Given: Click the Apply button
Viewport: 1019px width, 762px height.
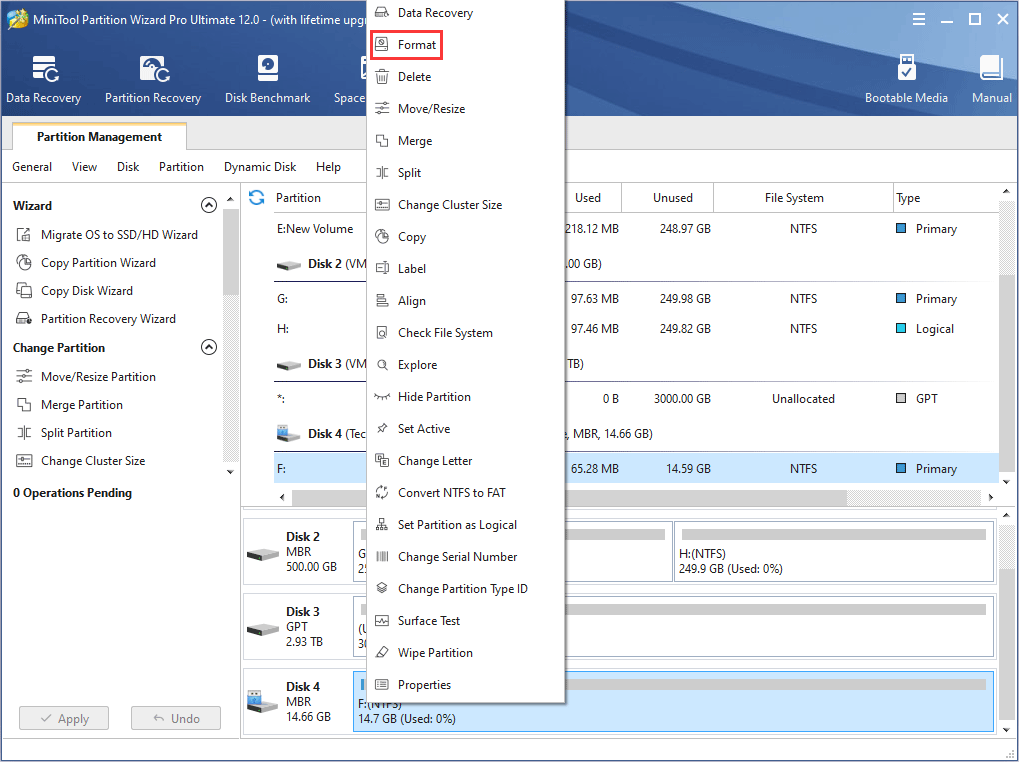Looking at the screenshot, I should coord(64,718).
